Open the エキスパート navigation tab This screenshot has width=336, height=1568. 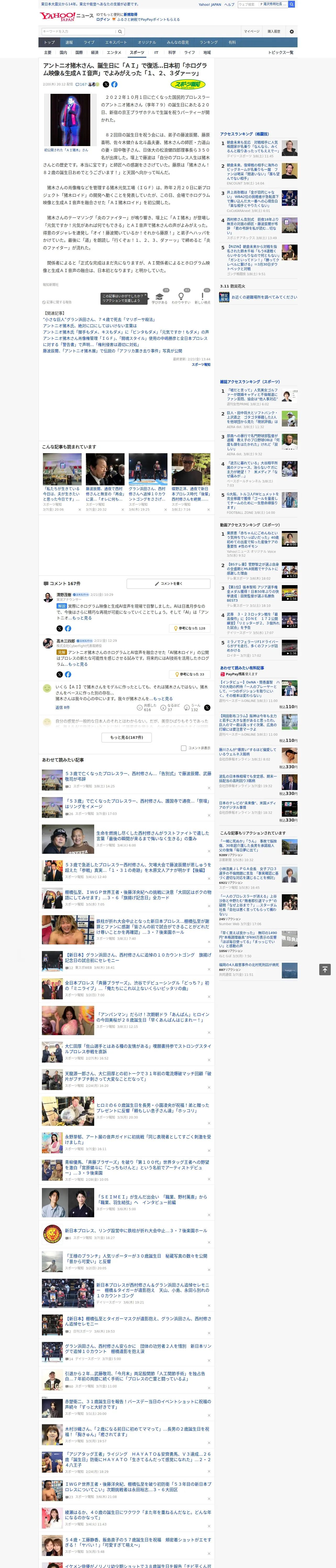pos(116,43)
